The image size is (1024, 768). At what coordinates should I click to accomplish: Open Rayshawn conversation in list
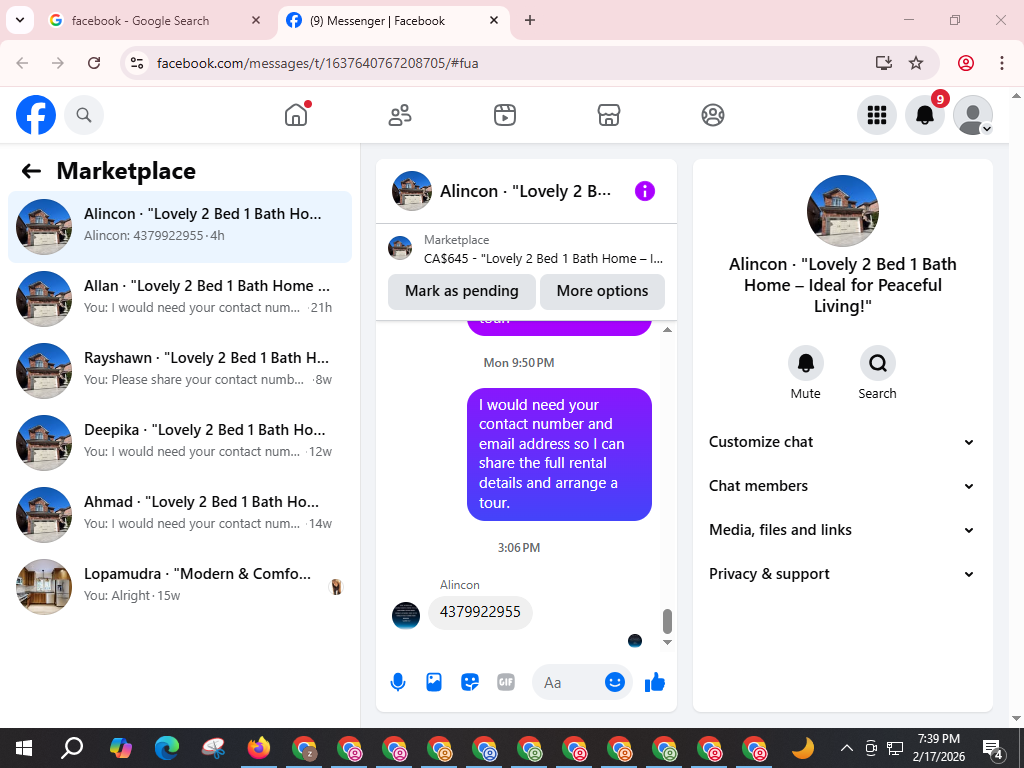pyautogui.click(x=180, y=371)
